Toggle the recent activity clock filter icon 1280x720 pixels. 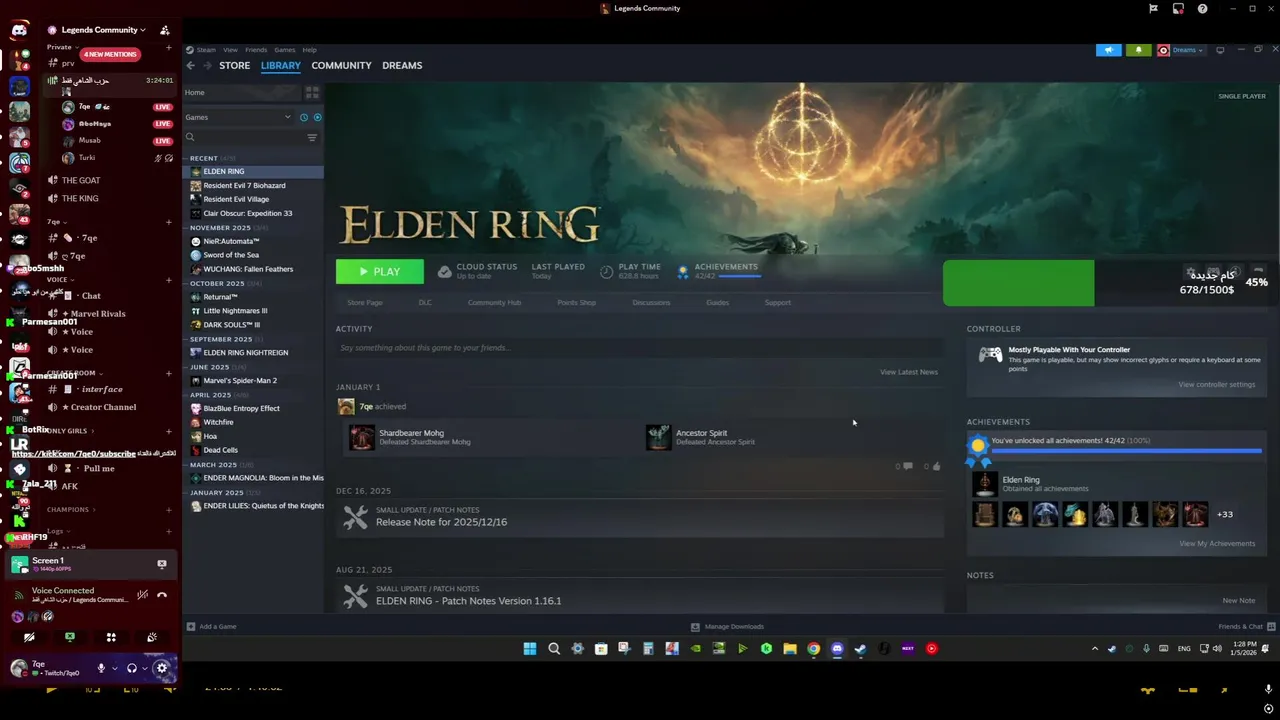coord(304,117)
